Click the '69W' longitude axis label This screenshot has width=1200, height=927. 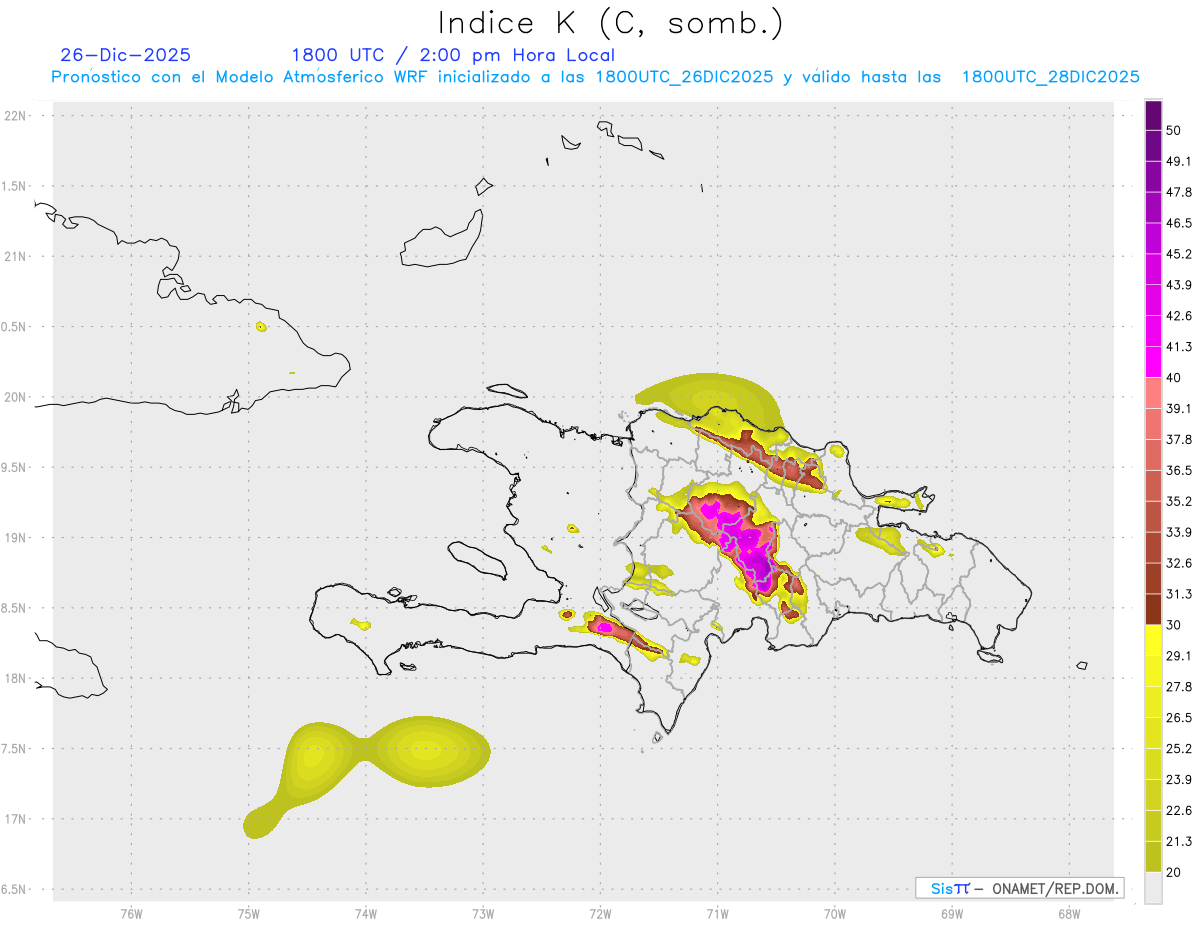[x=951, y=914]
